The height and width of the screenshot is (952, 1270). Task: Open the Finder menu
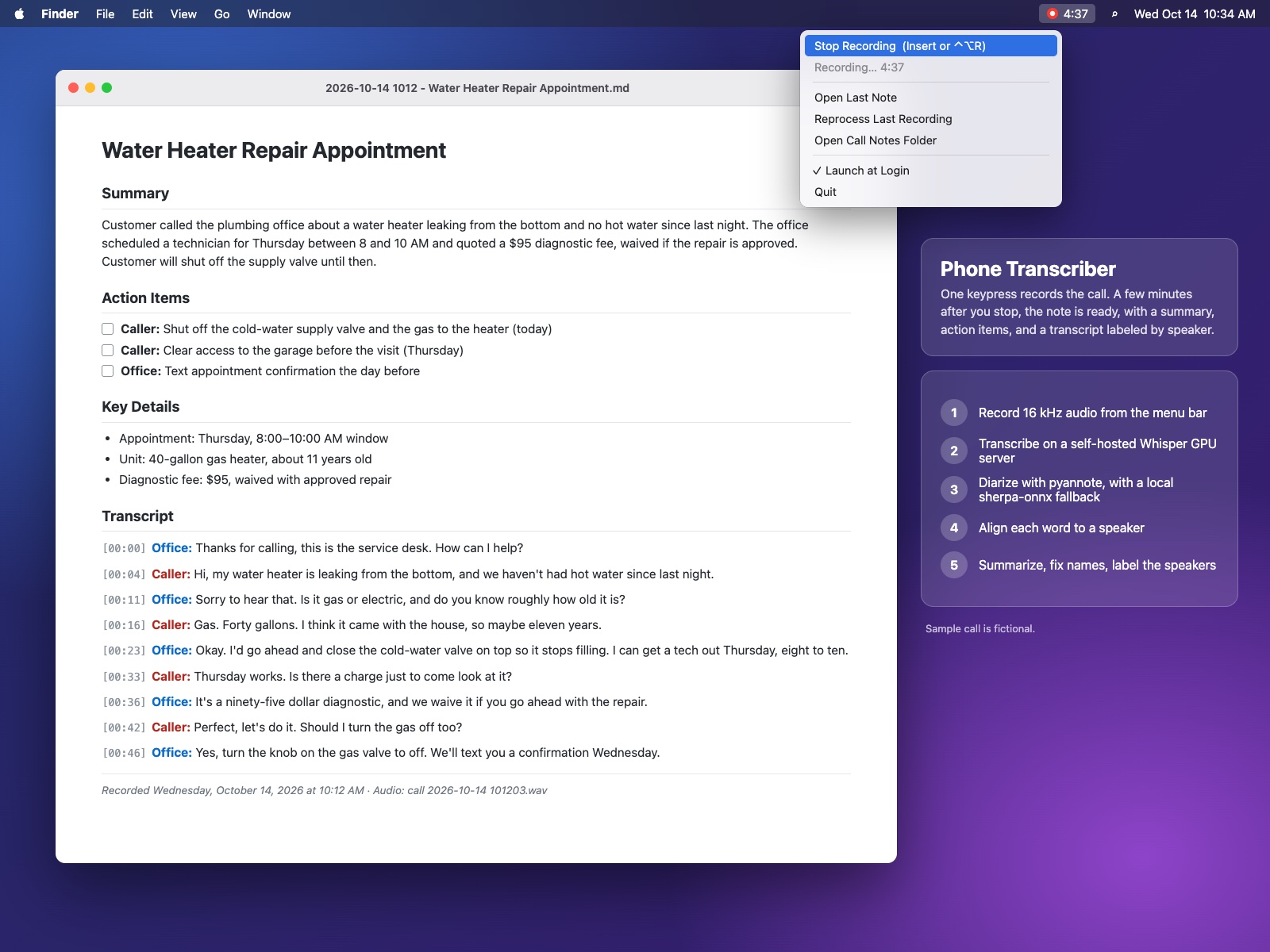[x=60, y=14]
